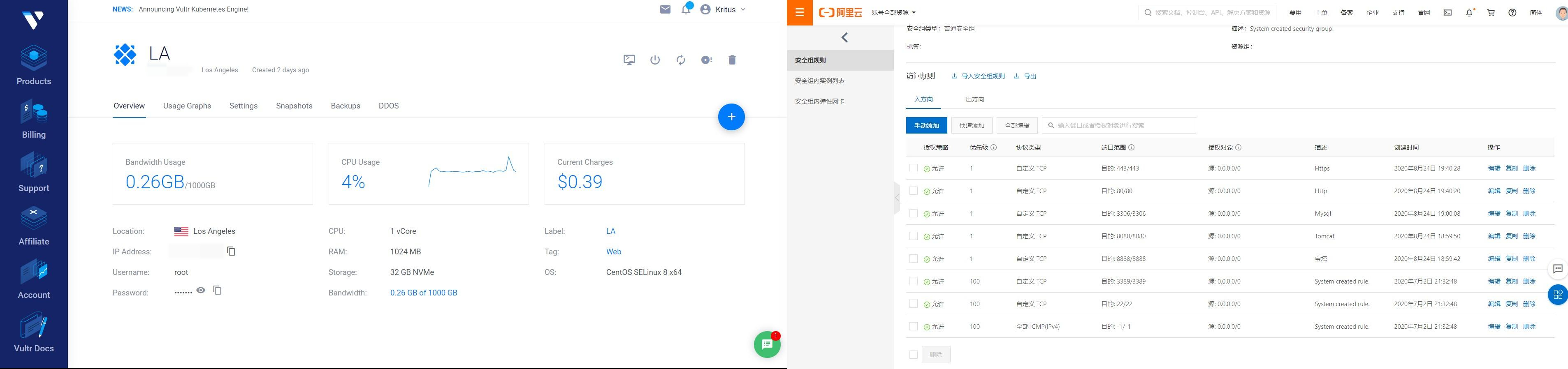Check the 8080 Tomcat rule checkbox

tap(913, 236)
